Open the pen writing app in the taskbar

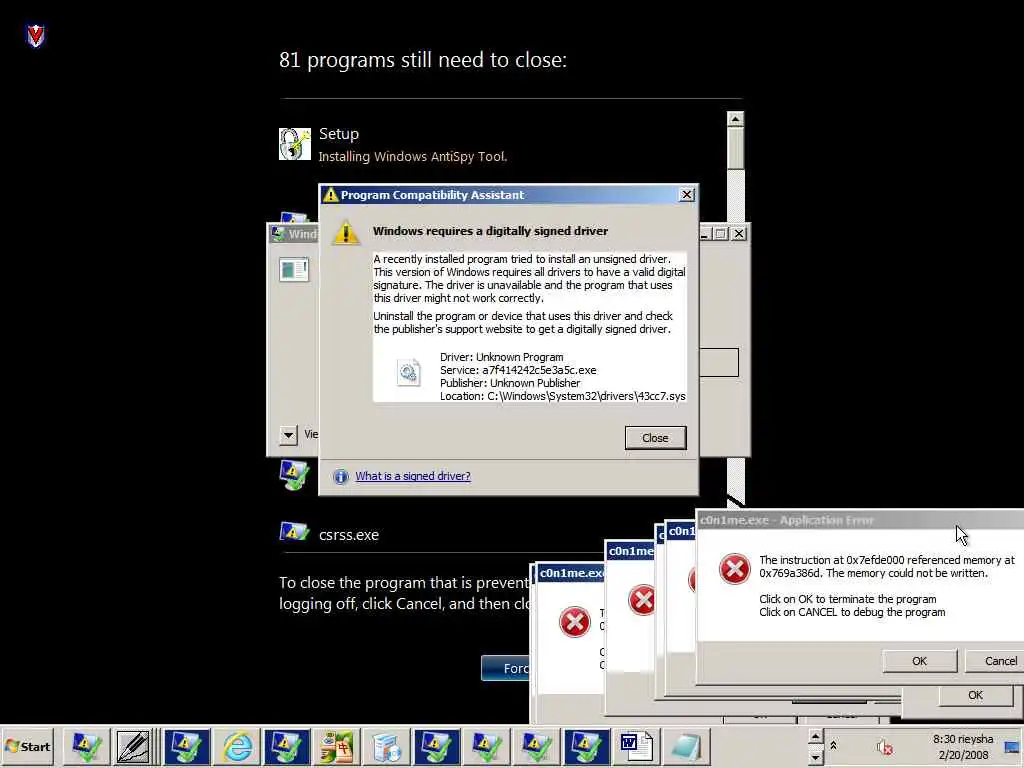tap(133, 746)
